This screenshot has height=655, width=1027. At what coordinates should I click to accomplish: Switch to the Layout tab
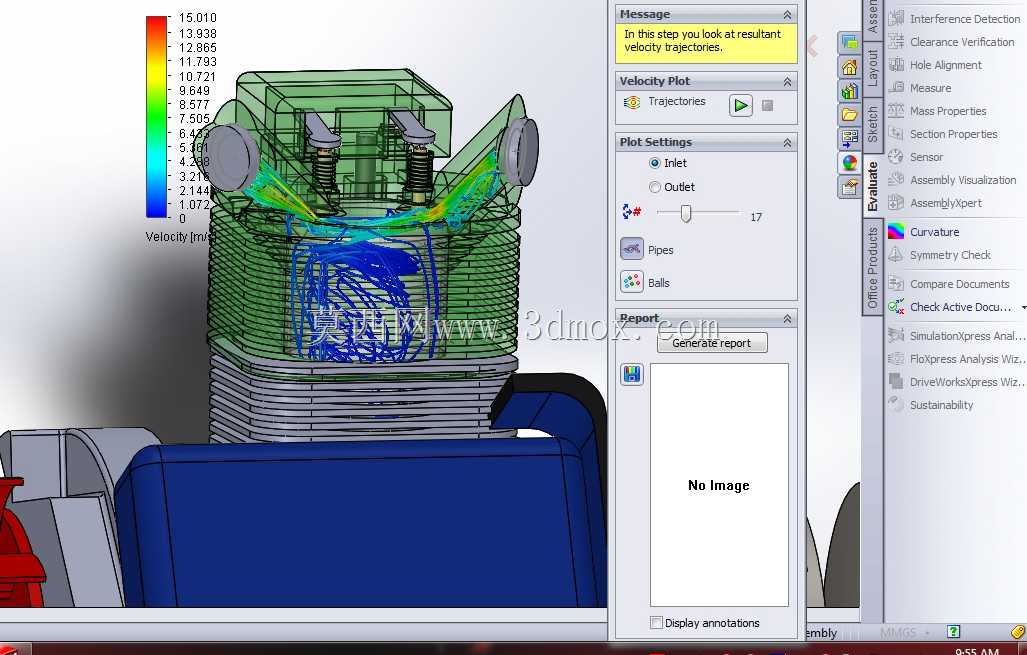872,67
